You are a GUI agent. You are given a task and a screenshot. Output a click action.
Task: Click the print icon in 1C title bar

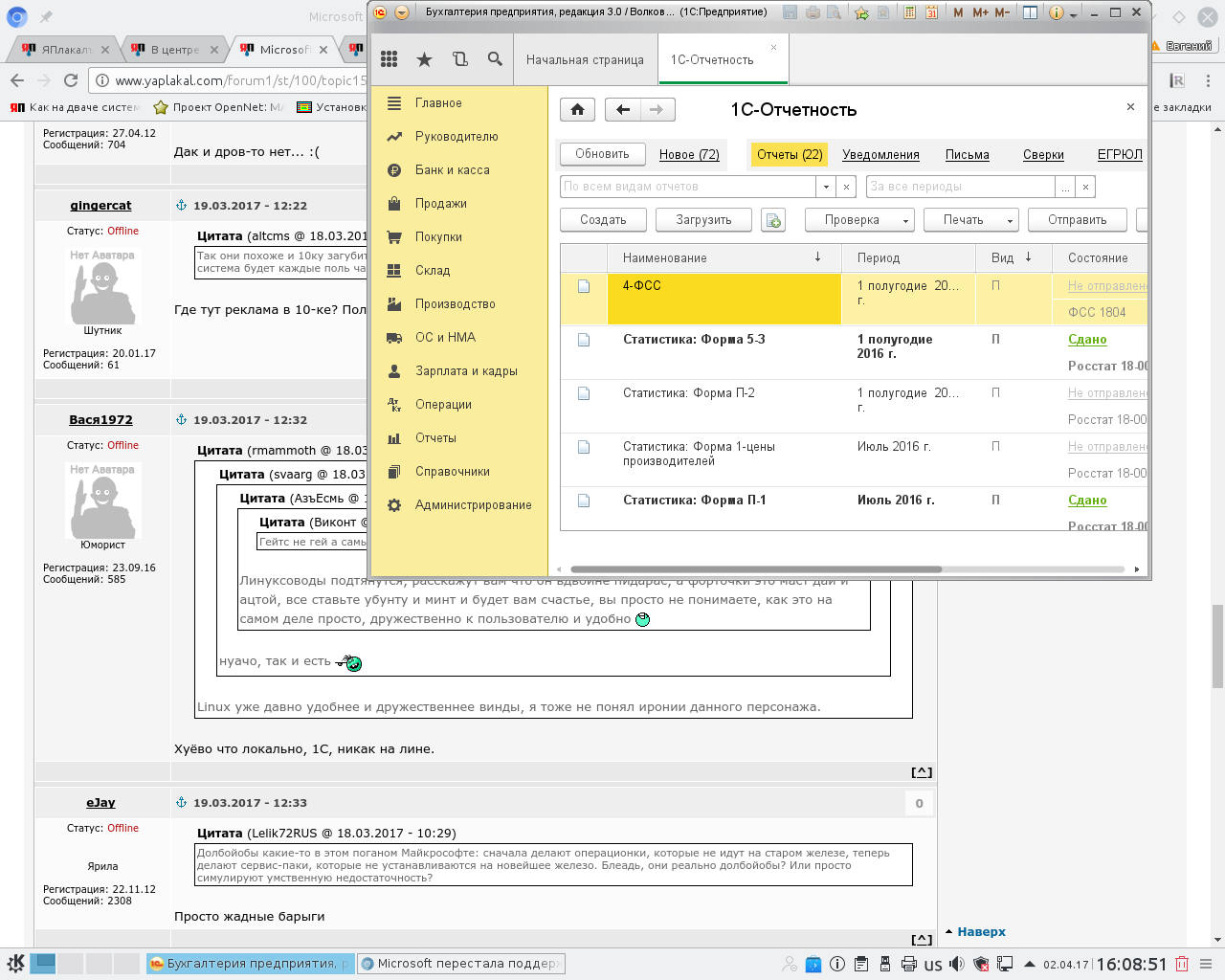click(x=813, y=12)
